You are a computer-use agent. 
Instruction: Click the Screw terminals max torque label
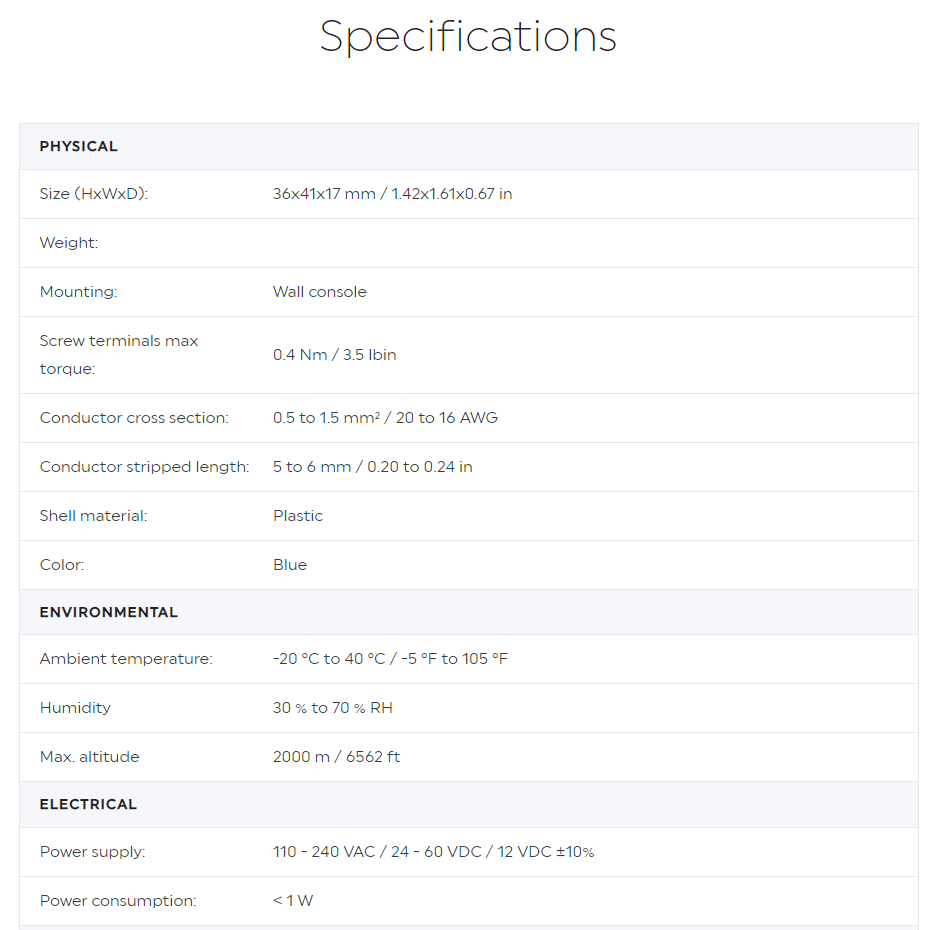coord(119,355)
